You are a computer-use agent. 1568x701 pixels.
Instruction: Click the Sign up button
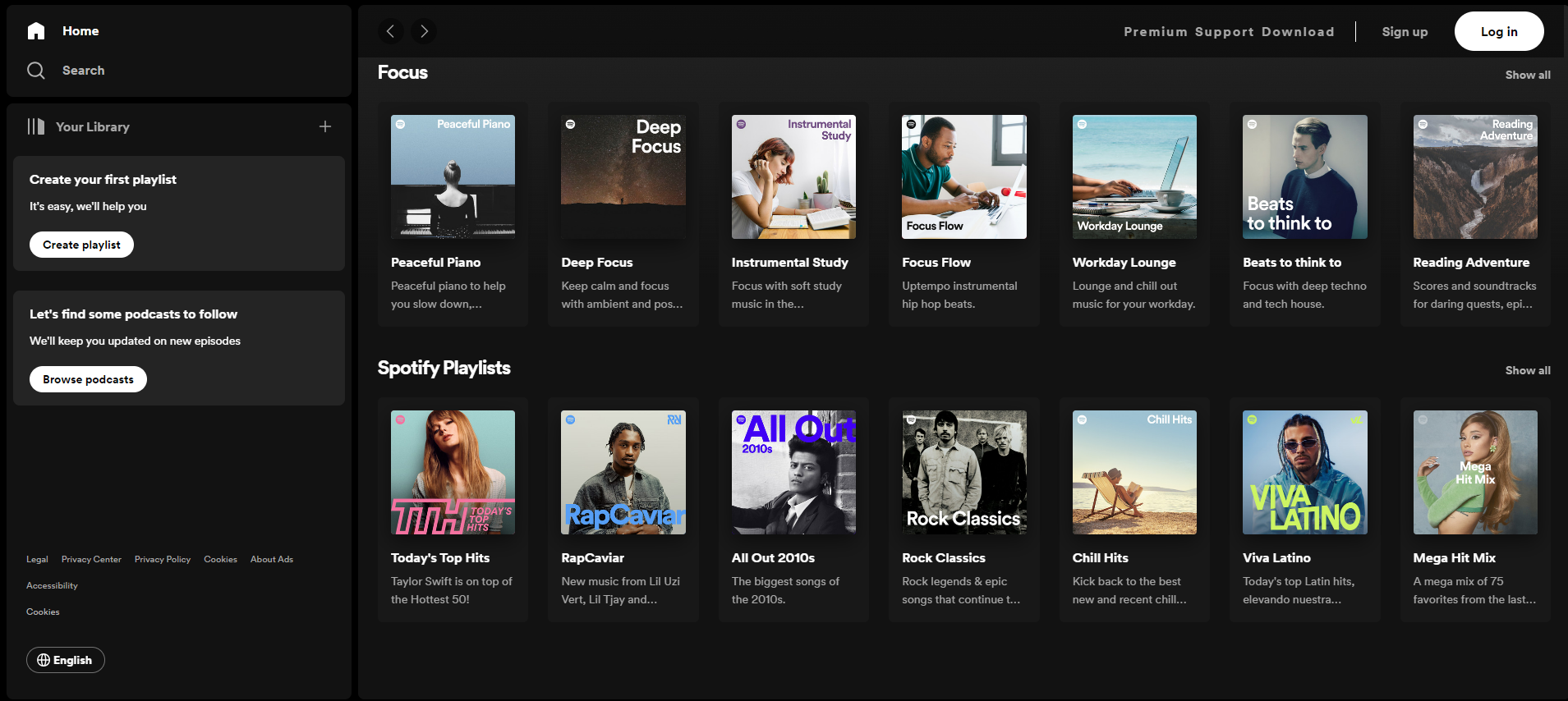pyautogui.click(x=1405, y=32)
